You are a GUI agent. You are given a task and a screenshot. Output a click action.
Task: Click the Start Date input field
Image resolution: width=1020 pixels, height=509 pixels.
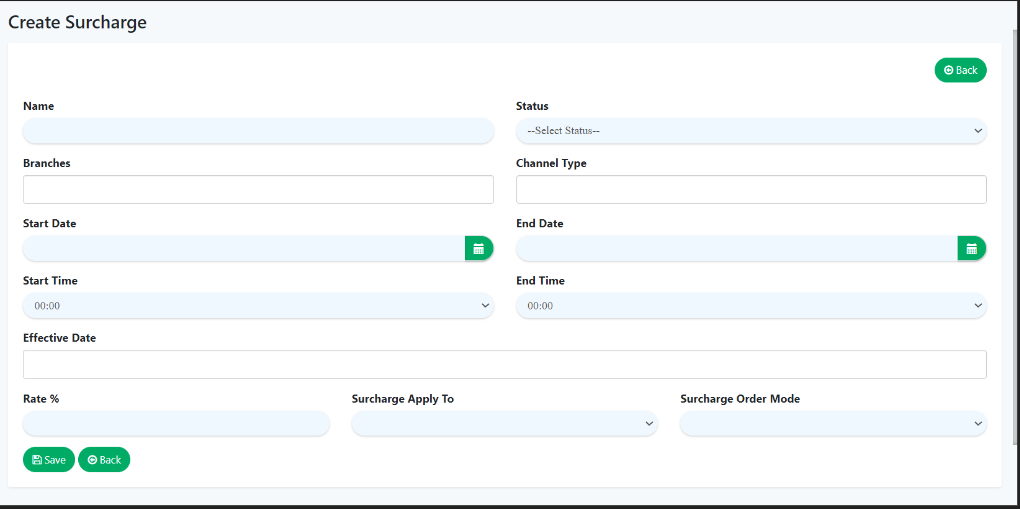[243, 249]
